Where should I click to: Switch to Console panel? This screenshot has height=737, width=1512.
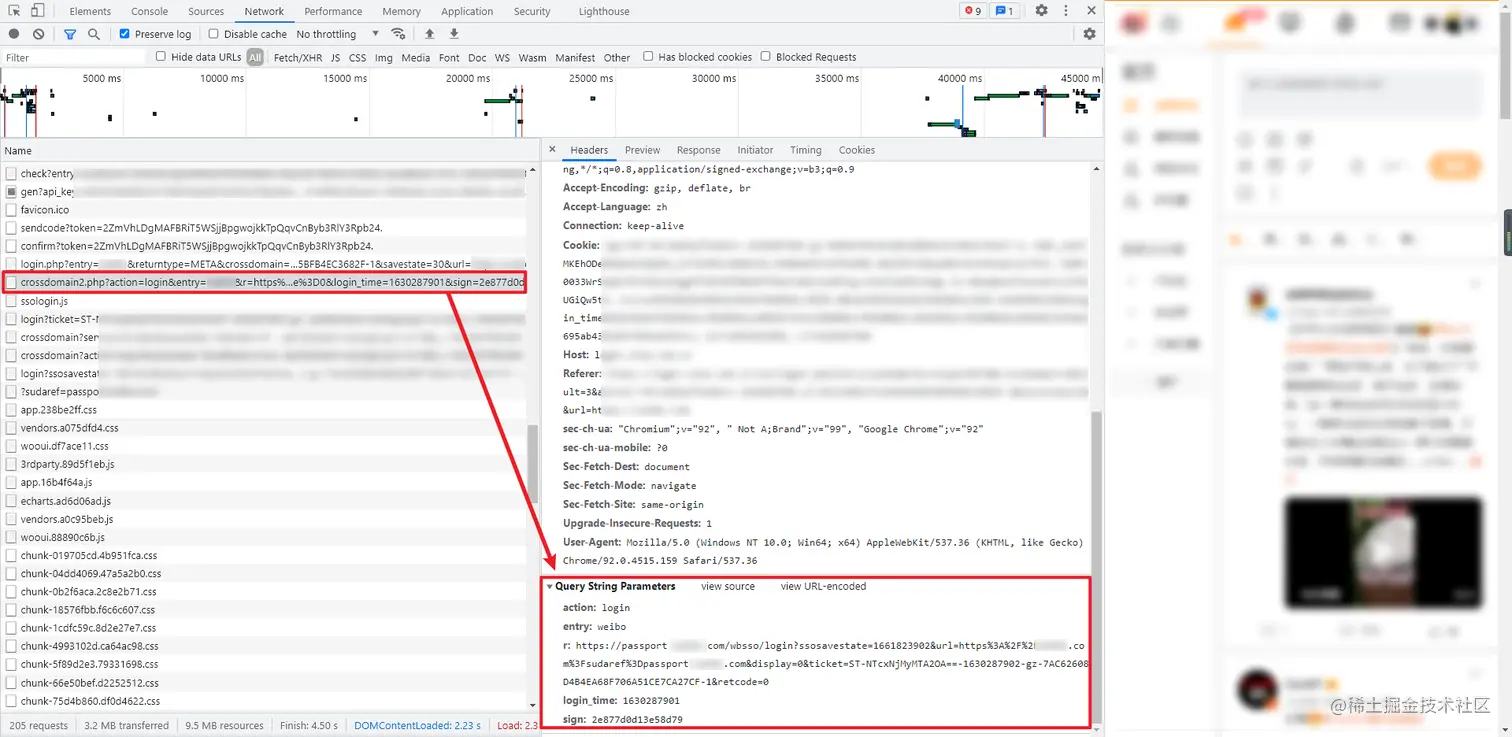pyautogui.click(x=150, y=11)
